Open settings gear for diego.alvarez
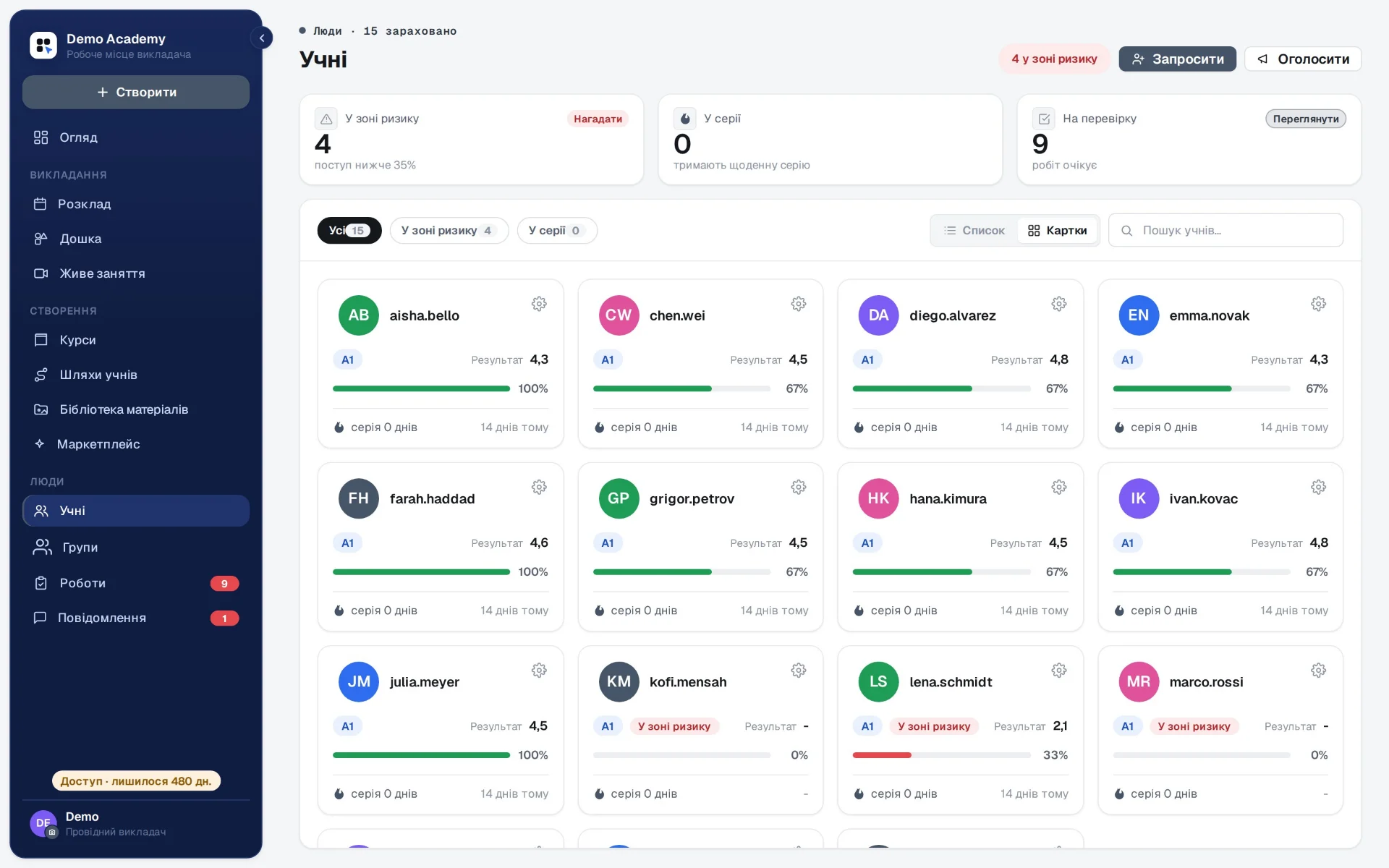The image size is (1389, 868). [1059, 304]
